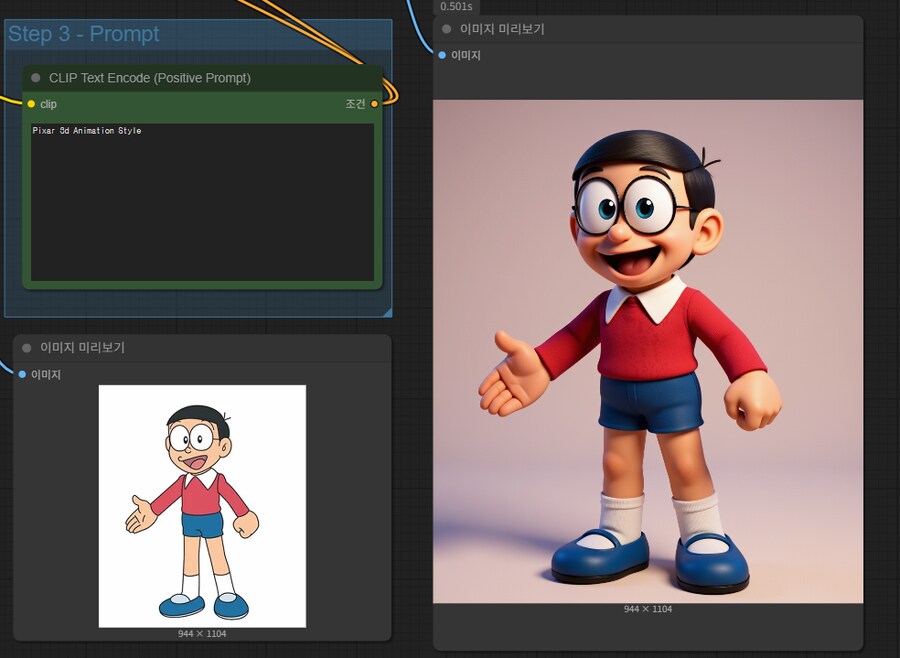This screenshot has width=900, height=658.
Task: Click the 944 × 1104 label under the 3D image
Action: pos(648,609)
